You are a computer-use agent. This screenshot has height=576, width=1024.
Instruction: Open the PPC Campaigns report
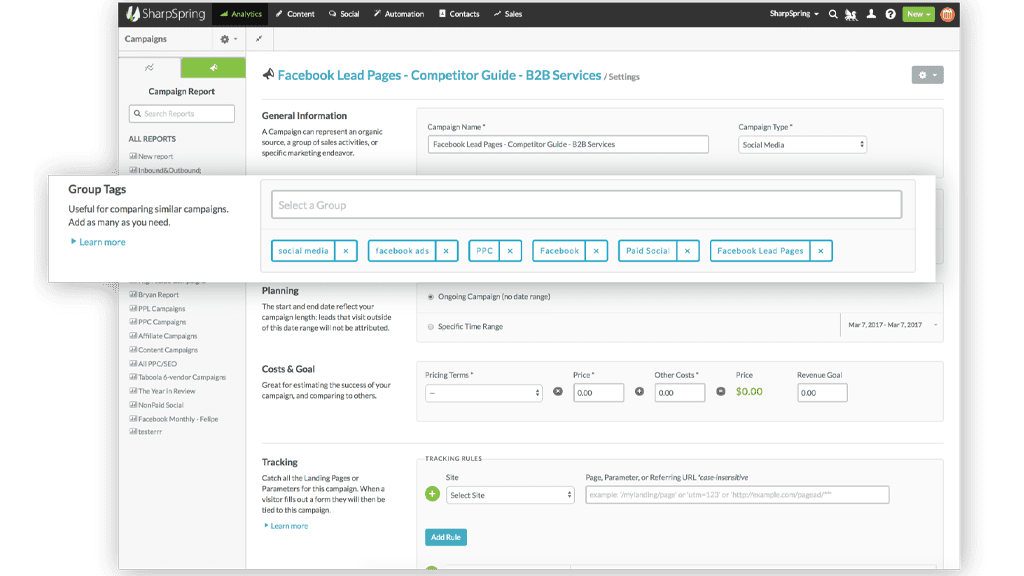pos(158,322)
